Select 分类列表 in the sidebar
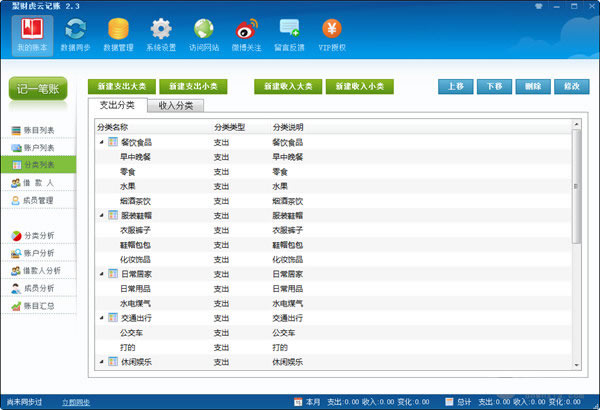The height and width of the screenshot is (410, 600). coord(38,165)
